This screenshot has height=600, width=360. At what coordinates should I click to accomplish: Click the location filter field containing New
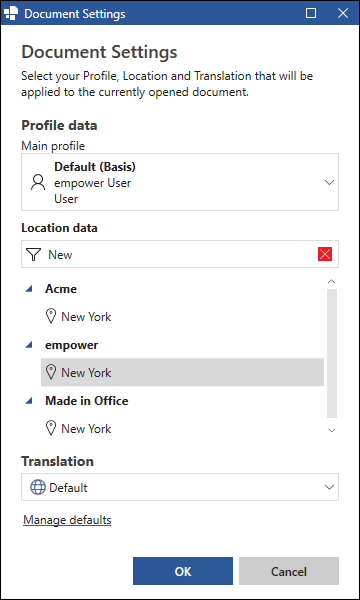pyautogui.click(x=180, y=254)
